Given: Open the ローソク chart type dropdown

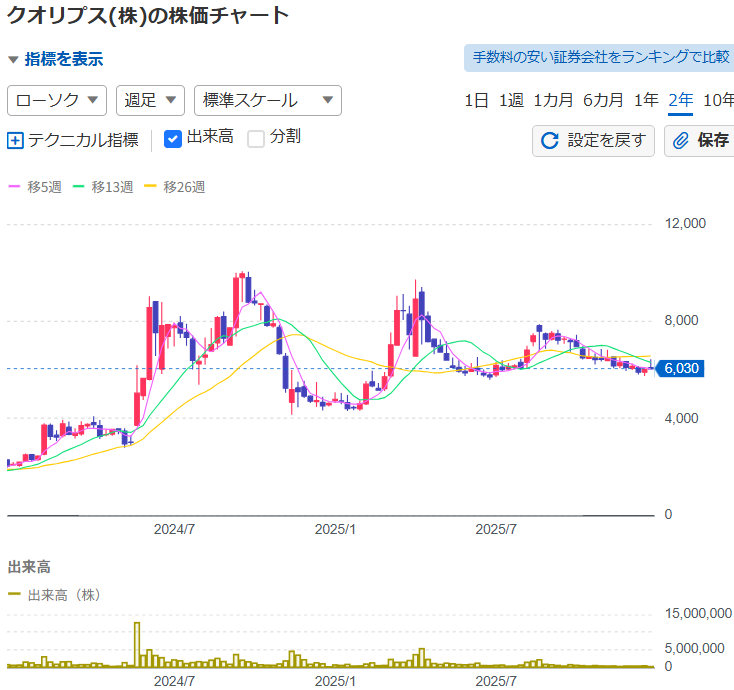Looking at the screenshot, I should tap(57, 100).
